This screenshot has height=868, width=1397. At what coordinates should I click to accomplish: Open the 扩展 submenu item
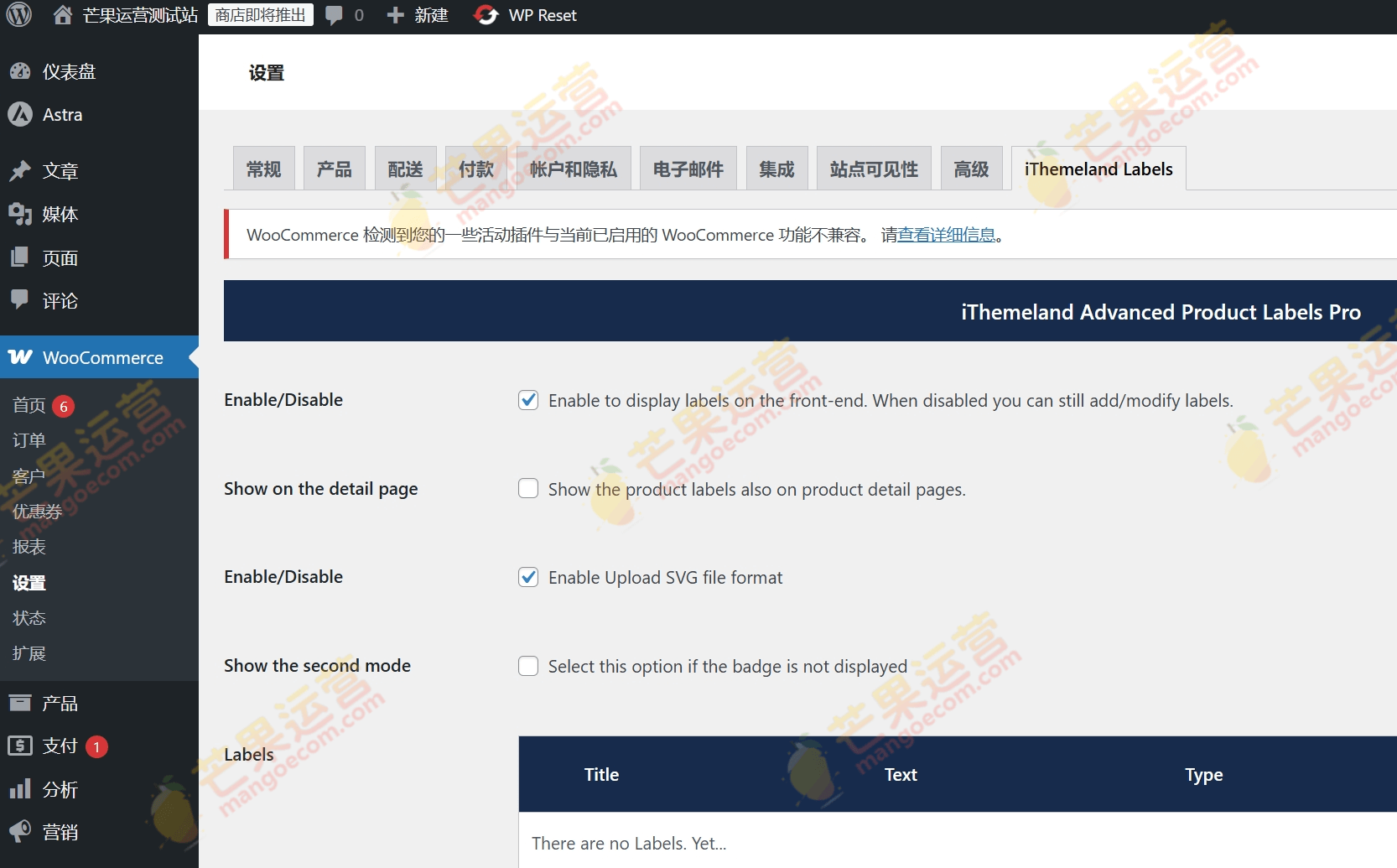click(29, 653)
